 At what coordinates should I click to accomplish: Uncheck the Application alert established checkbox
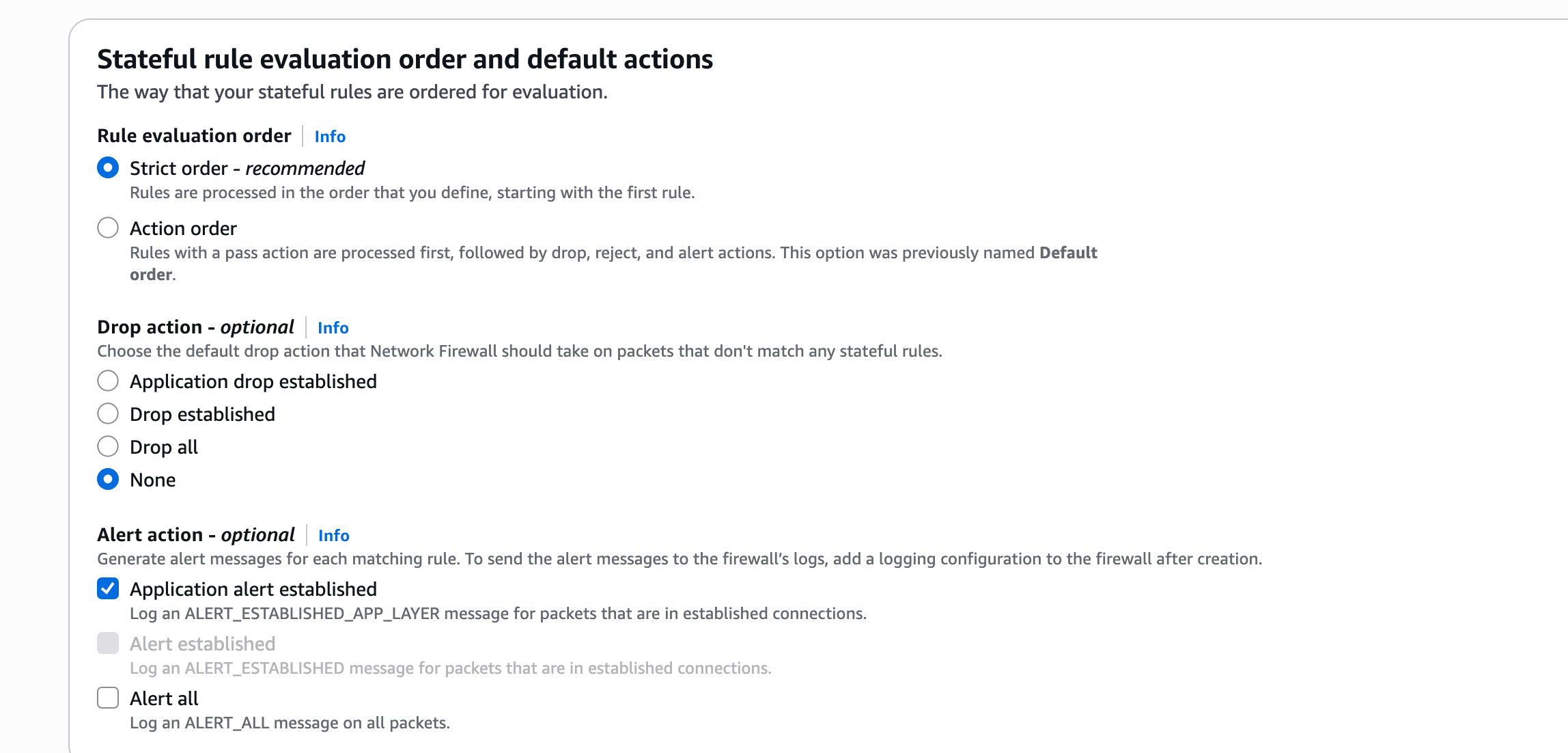[x=108, y=589]
